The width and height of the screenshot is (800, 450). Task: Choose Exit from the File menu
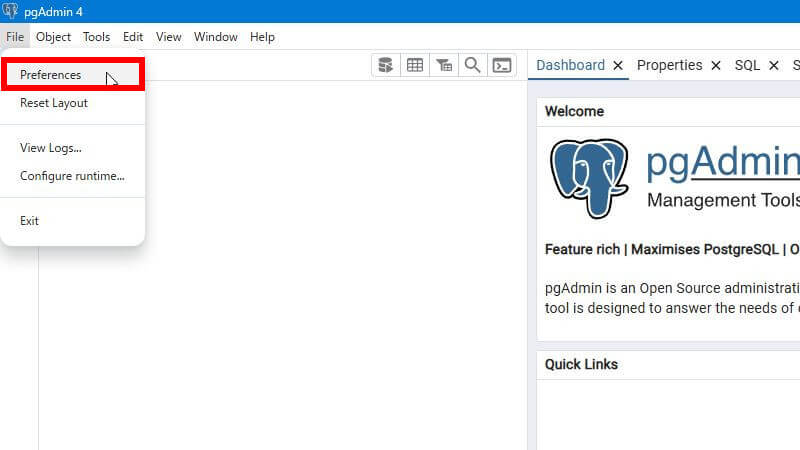pyautogui.click(x=73, y=221)
